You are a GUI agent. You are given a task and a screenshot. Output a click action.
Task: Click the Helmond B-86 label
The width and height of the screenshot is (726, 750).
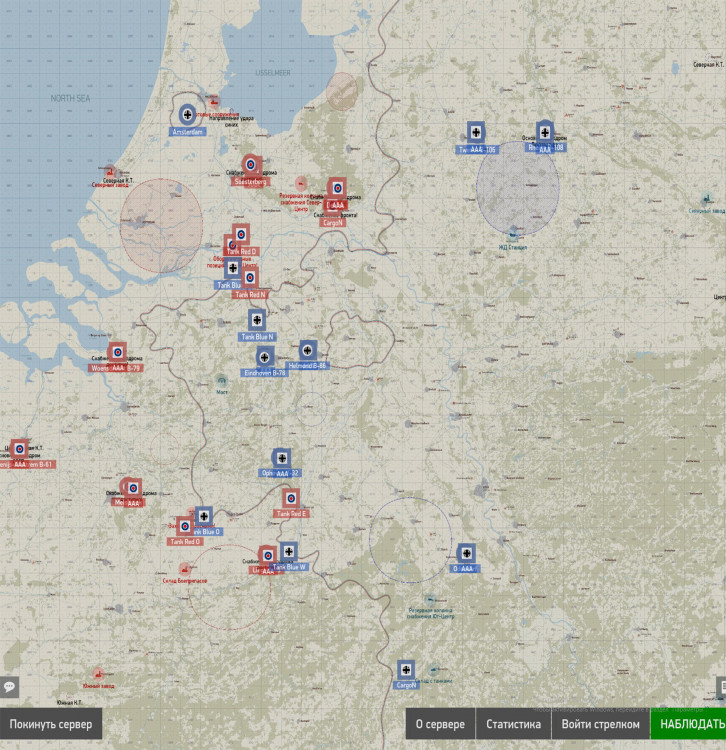click(307, 365)
